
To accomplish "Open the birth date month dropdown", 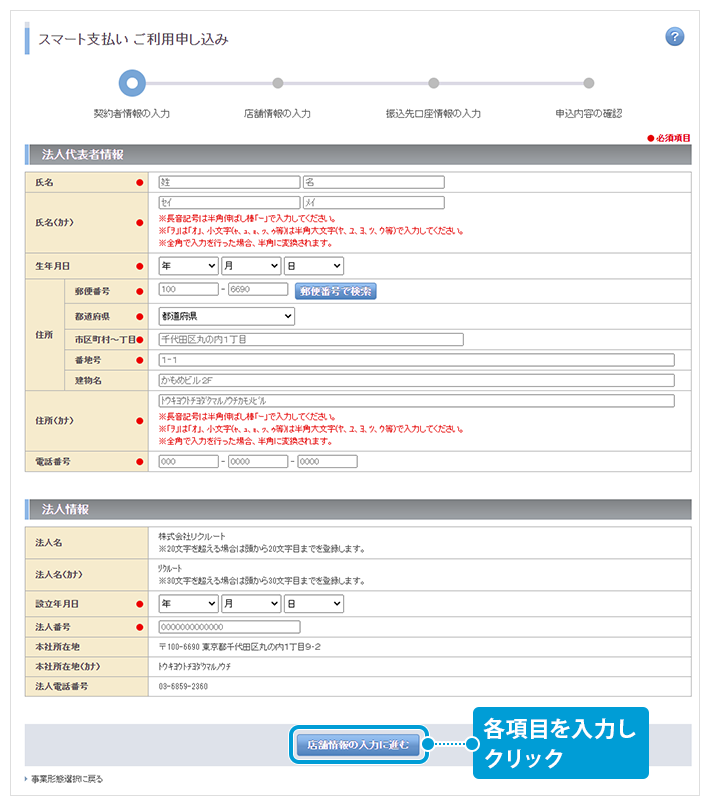I will point(251,266).
